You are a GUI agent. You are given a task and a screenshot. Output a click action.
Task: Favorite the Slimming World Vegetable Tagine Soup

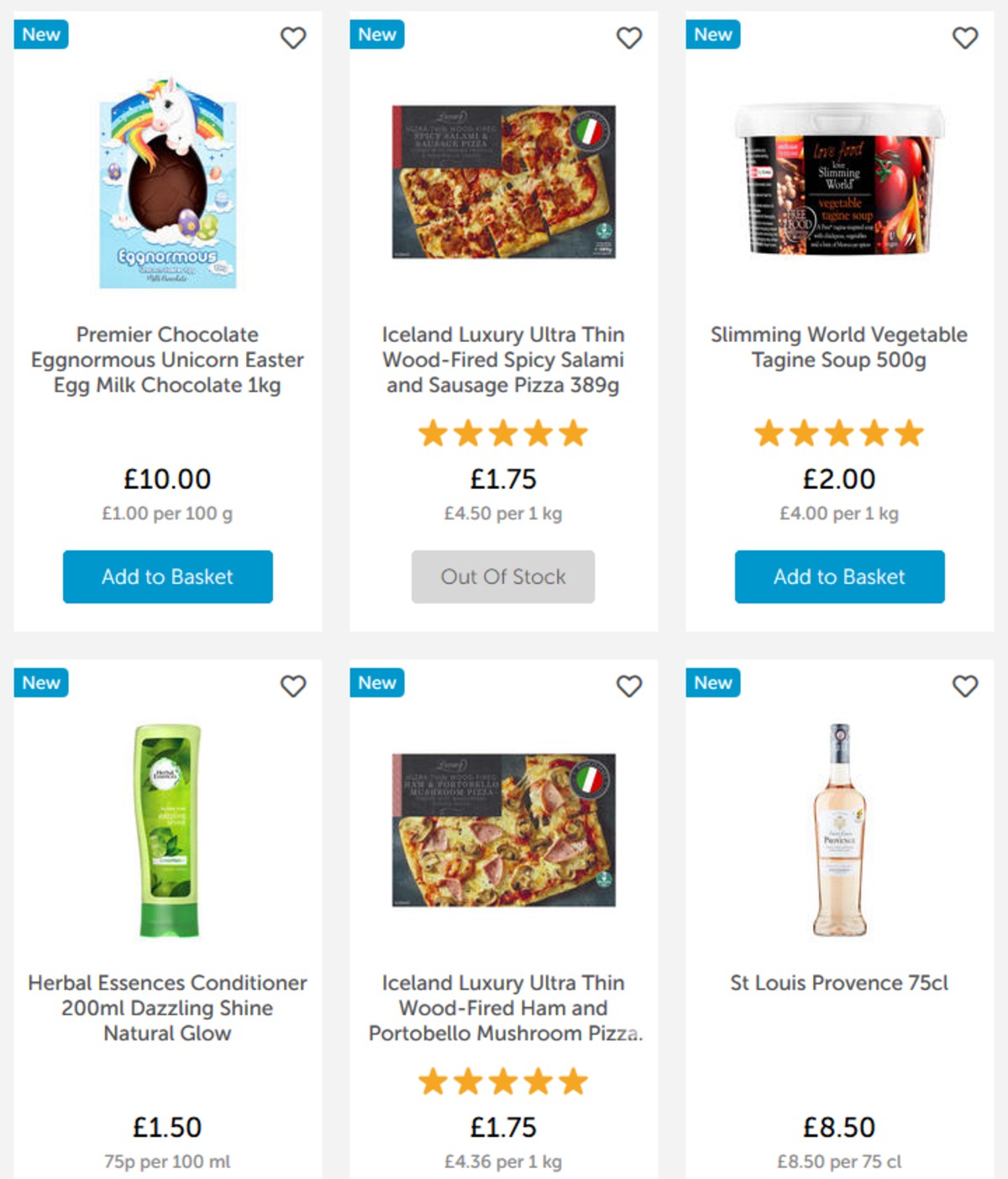click(964, 38)
